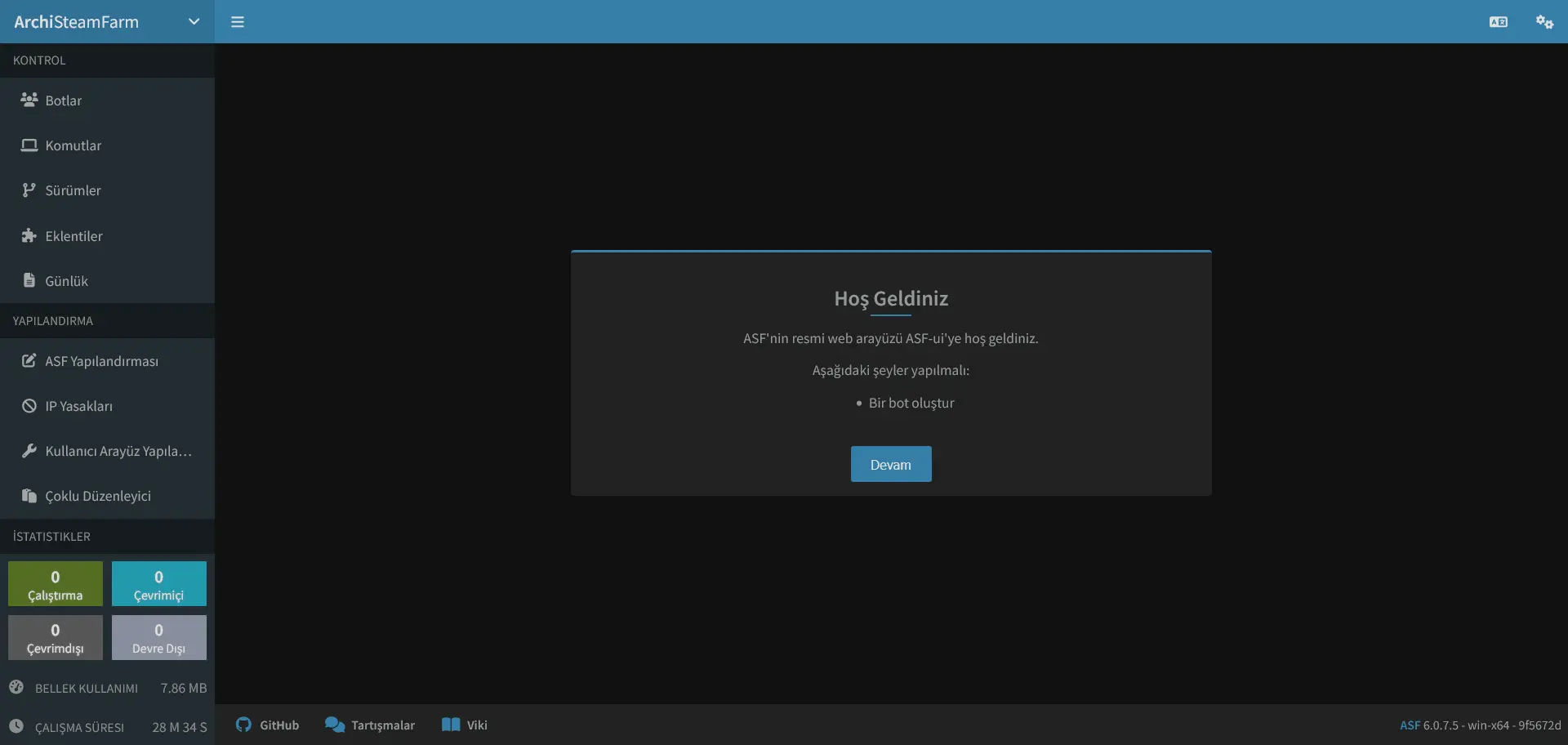Click the uptime clock icon
This screenshot has width=1568, height=745.
pyautogui.click(x=16, y=726)
